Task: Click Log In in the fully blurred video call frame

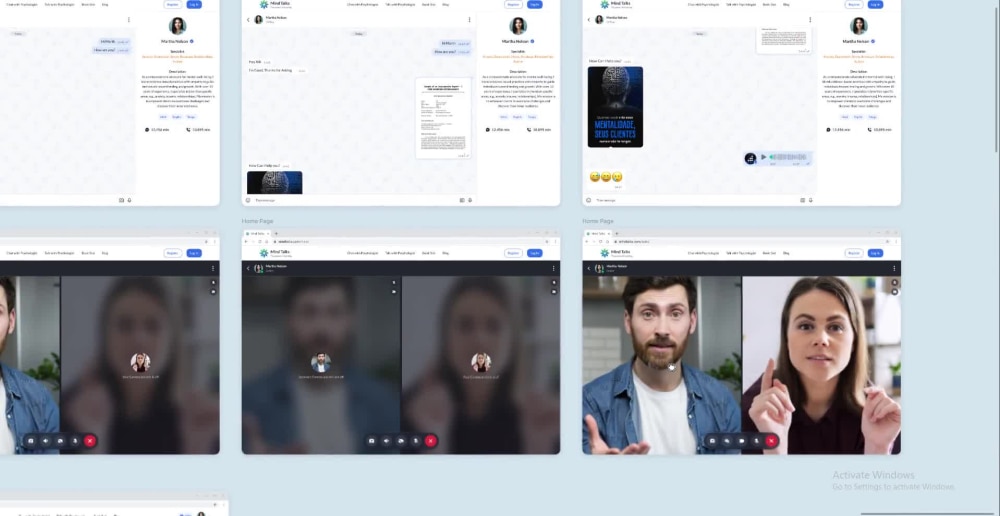Action: click(x=535, y=253)
